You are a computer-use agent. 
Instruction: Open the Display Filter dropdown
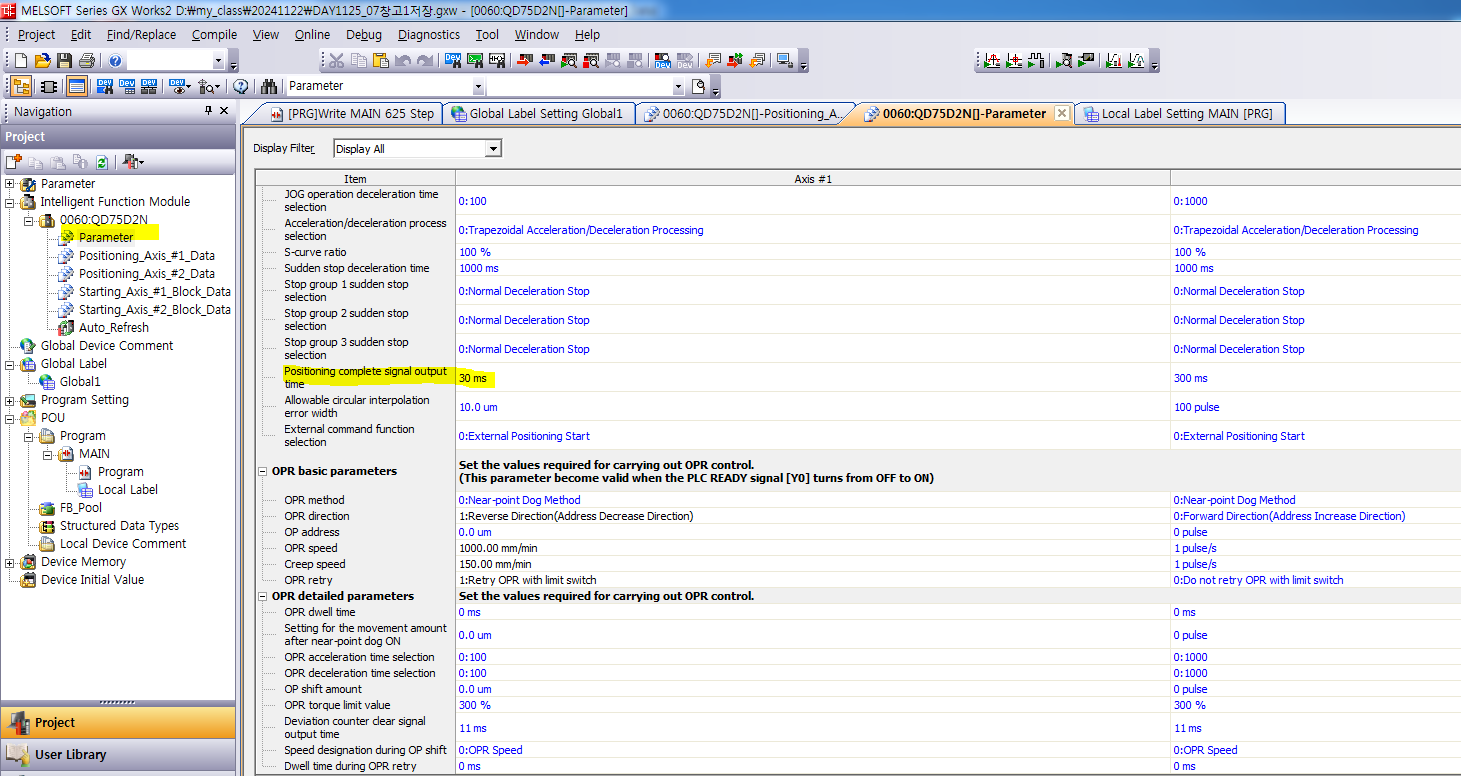pyautogui.click(x=492, y=149)
